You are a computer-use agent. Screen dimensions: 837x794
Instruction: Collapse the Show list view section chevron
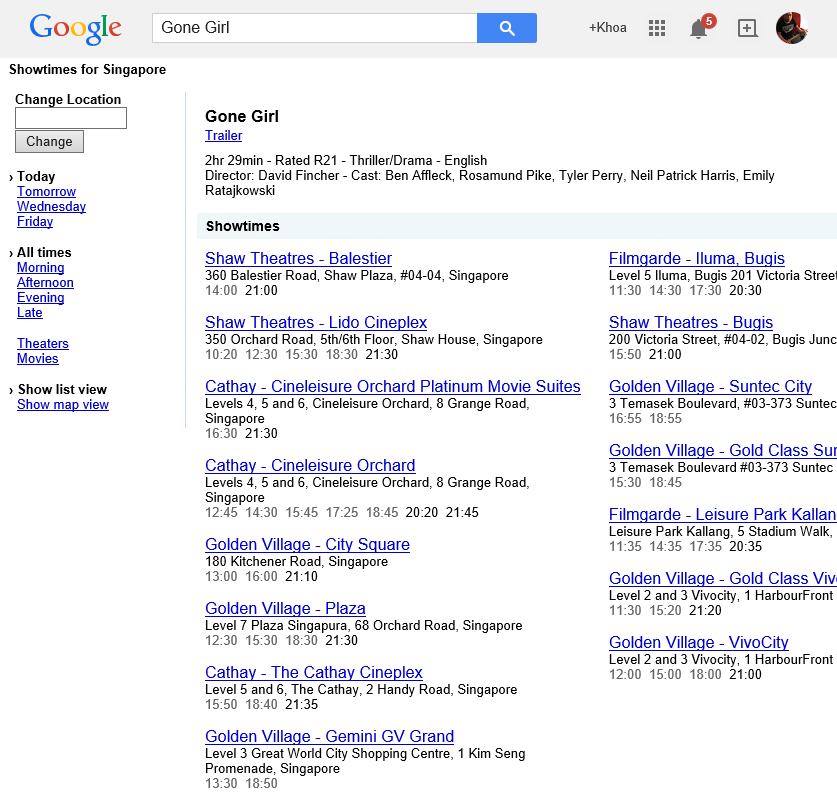coord(11,389)
